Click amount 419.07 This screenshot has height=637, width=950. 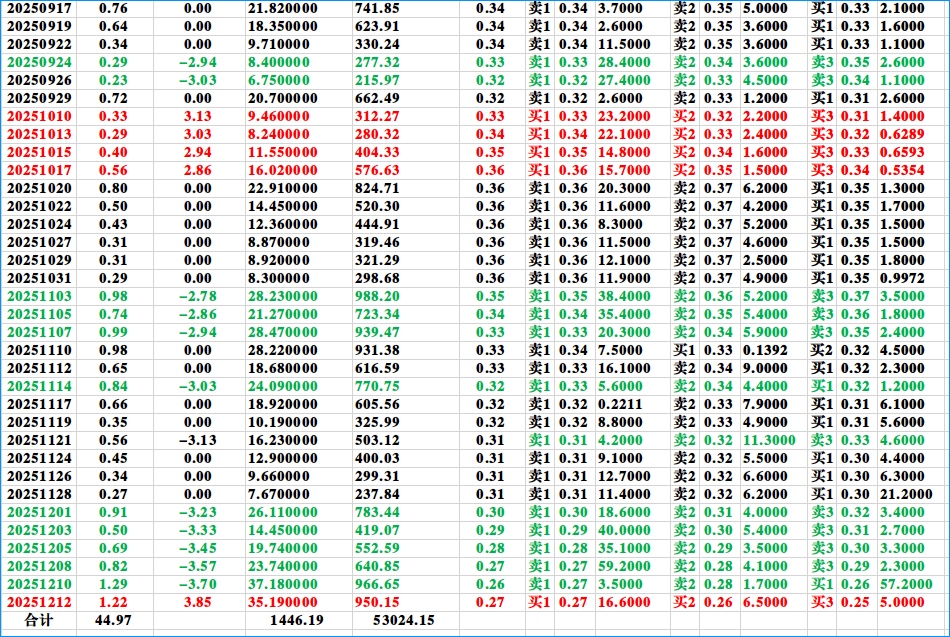(377, 530)
